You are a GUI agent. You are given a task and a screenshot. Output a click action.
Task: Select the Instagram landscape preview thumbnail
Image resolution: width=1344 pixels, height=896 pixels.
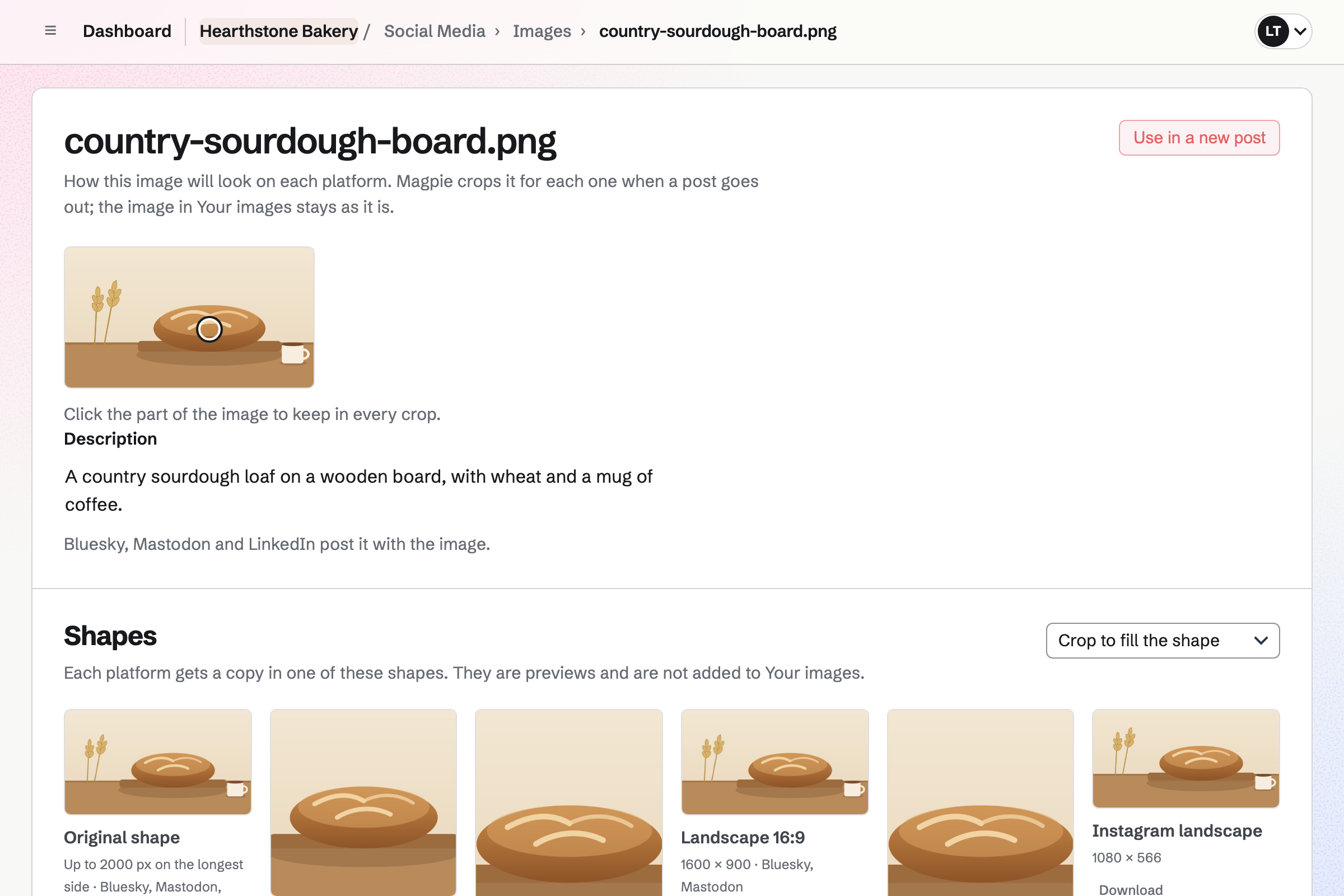click(1185, 758)
